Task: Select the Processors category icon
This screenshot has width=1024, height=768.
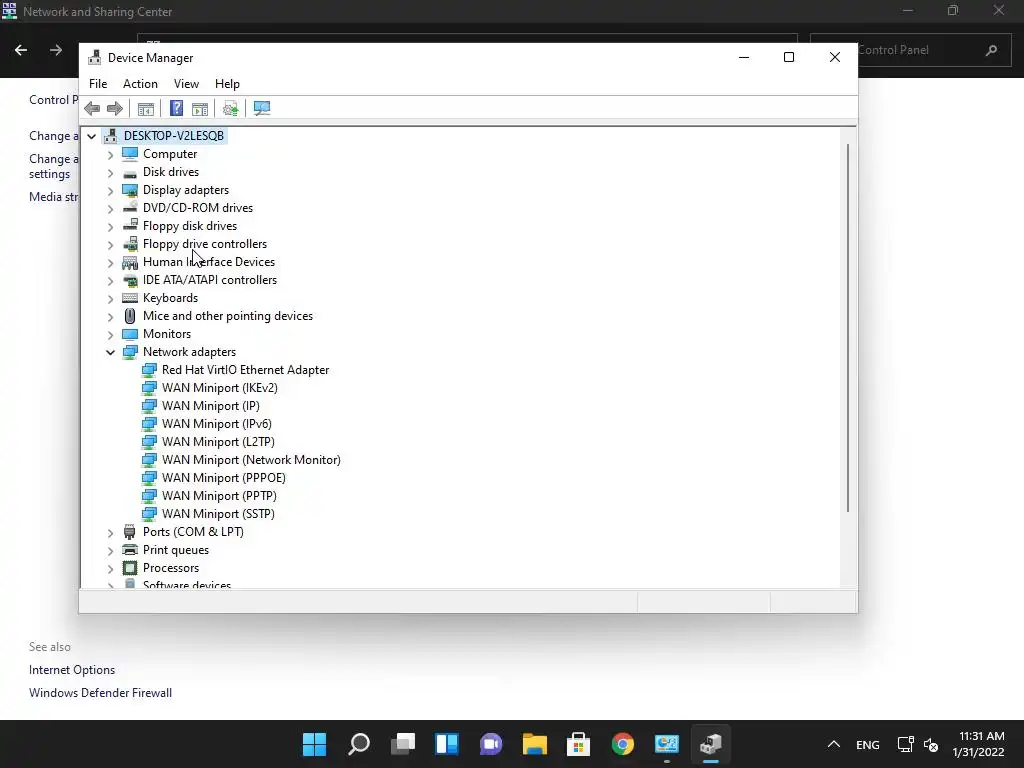Action: click(x=130, y=568)
